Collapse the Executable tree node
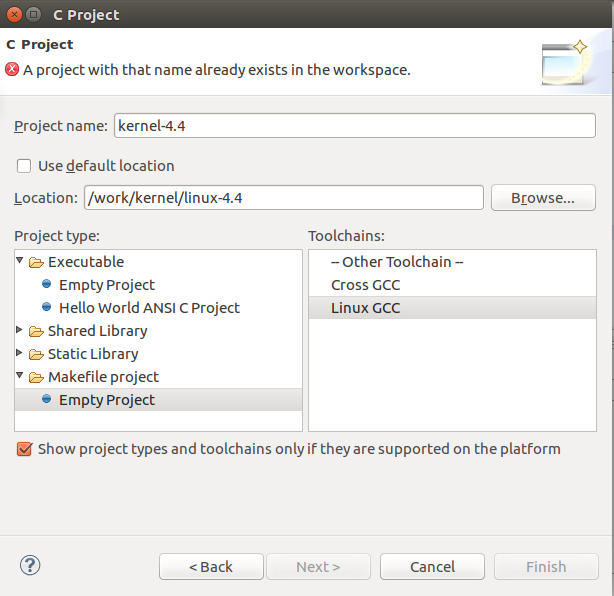Image resolution: width=614 pixels, height=596 pixels. coord(20,260)
